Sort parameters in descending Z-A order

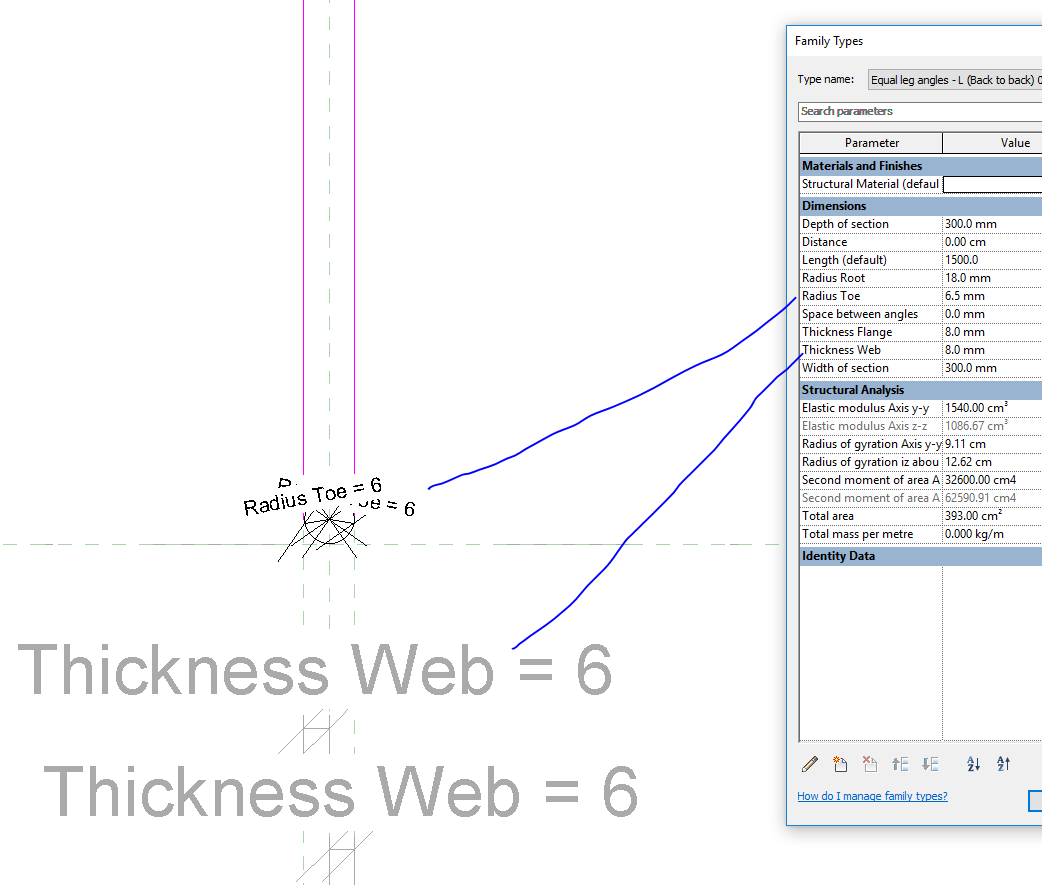[1003, 764]
